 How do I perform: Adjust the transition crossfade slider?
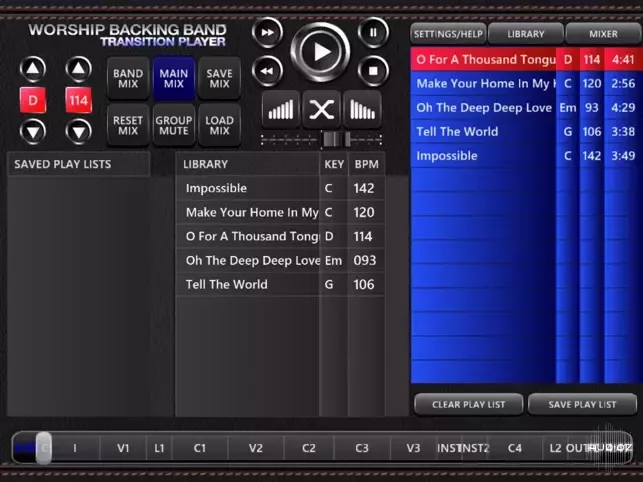pyautogui.click(x=336, y=139)
